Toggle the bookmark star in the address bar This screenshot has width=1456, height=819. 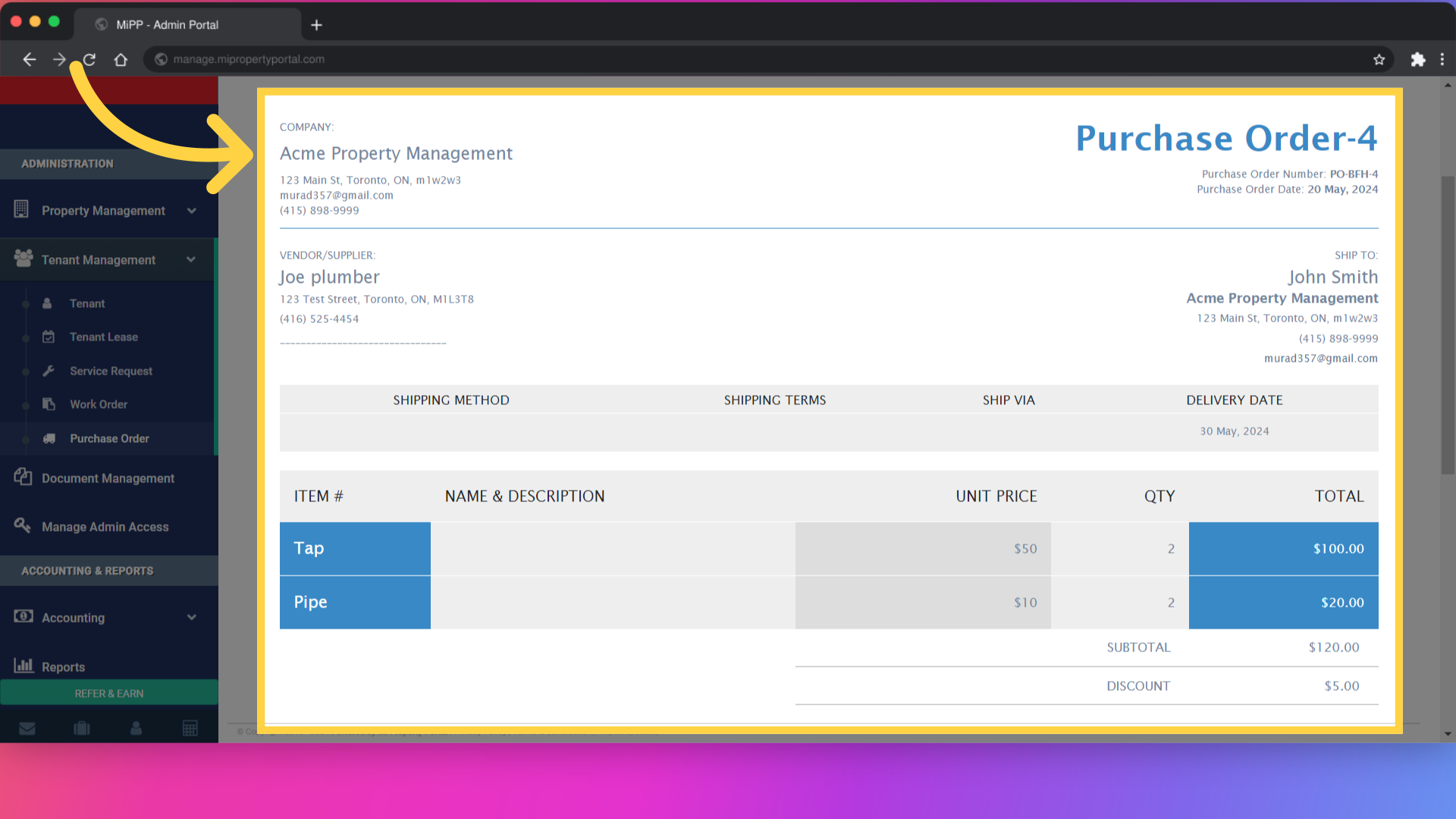(x=1379, y=59)
